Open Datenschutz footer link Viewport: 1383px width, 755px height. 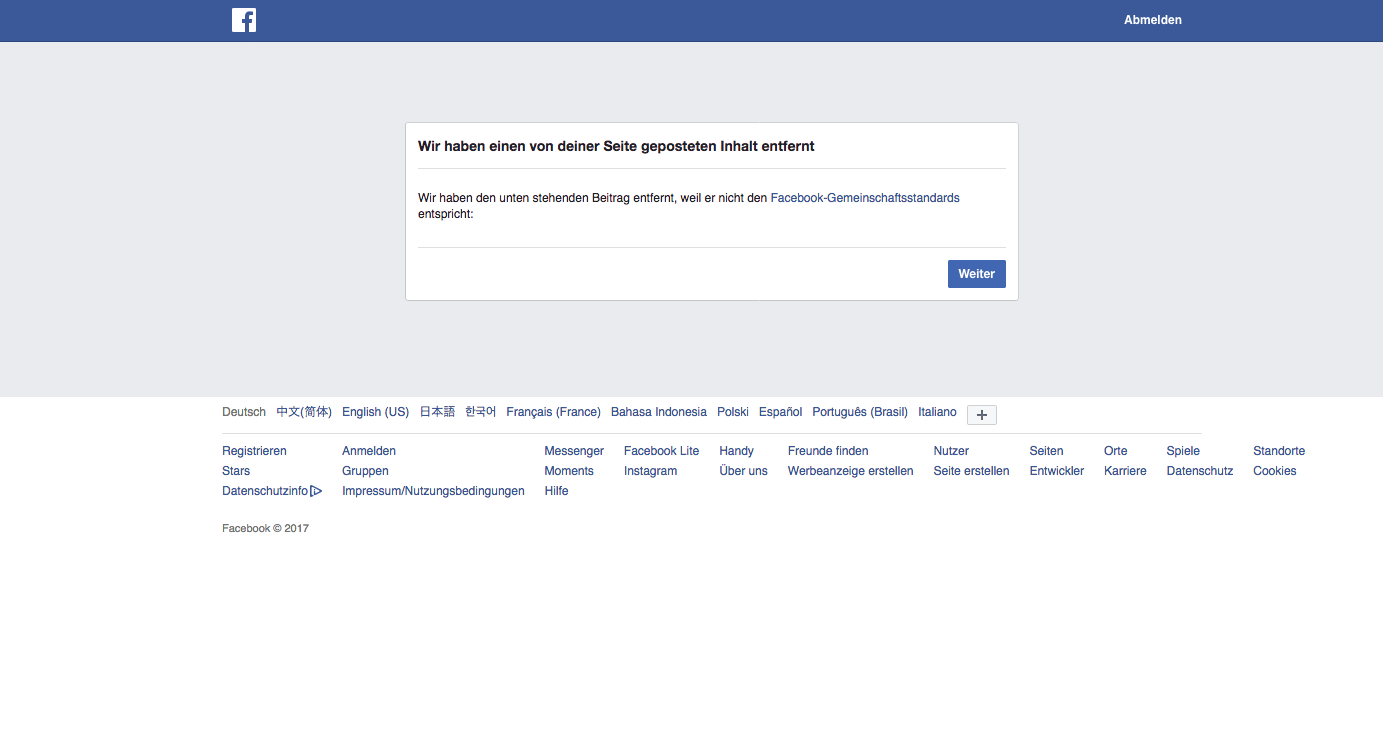1200,471
